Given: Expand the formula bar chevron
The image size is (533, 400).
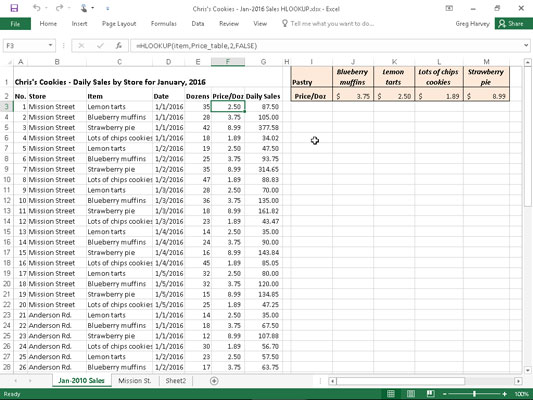Looking at the screenshot, I should (x=526, y=45).
